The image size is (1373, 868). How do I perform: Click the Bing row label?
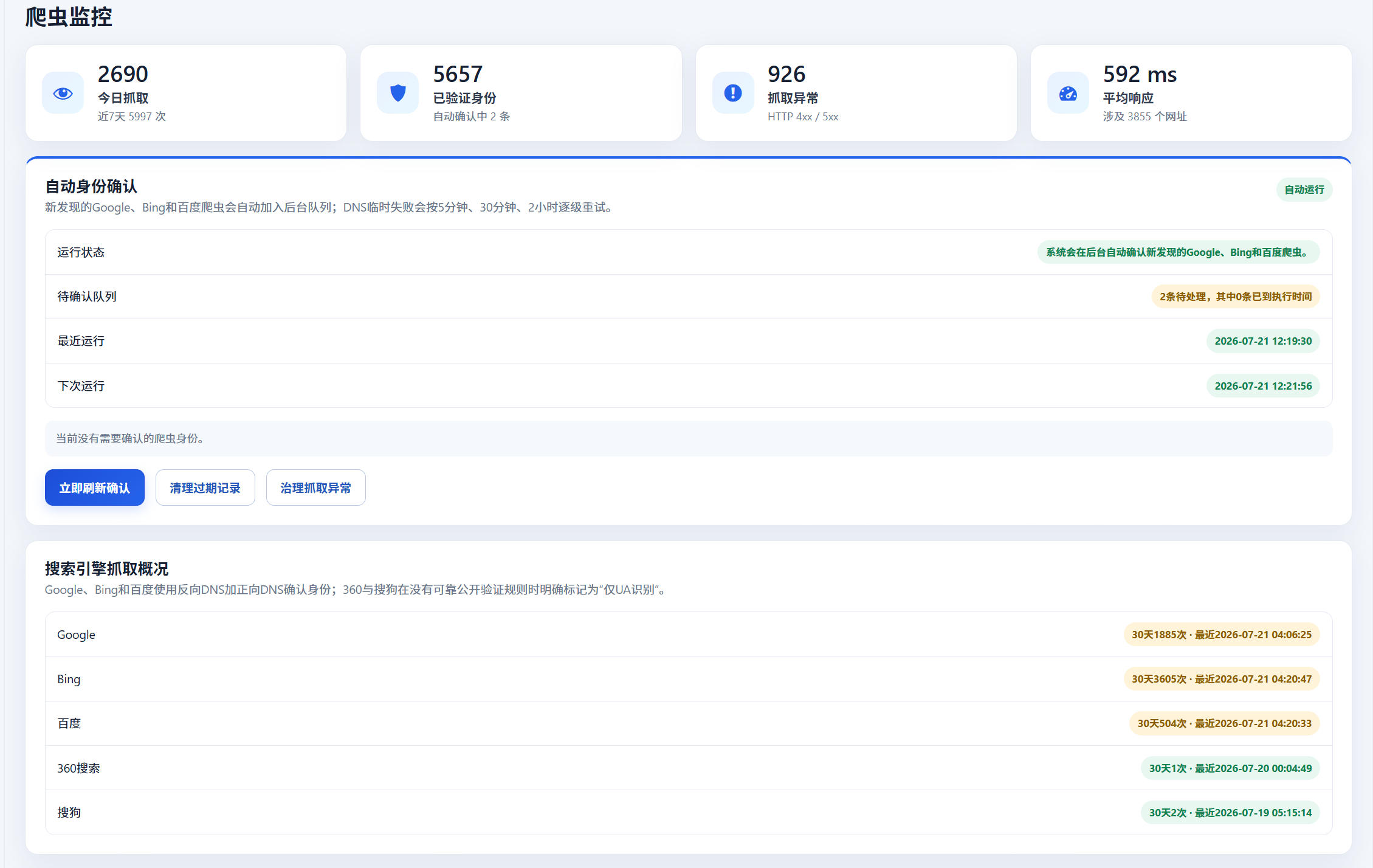pos(69,679)
